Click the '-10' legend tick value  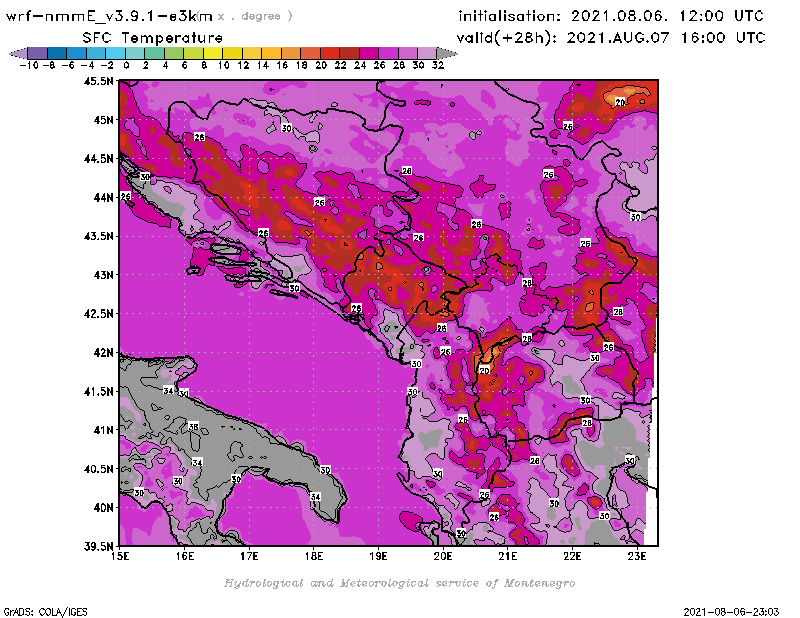29,65
